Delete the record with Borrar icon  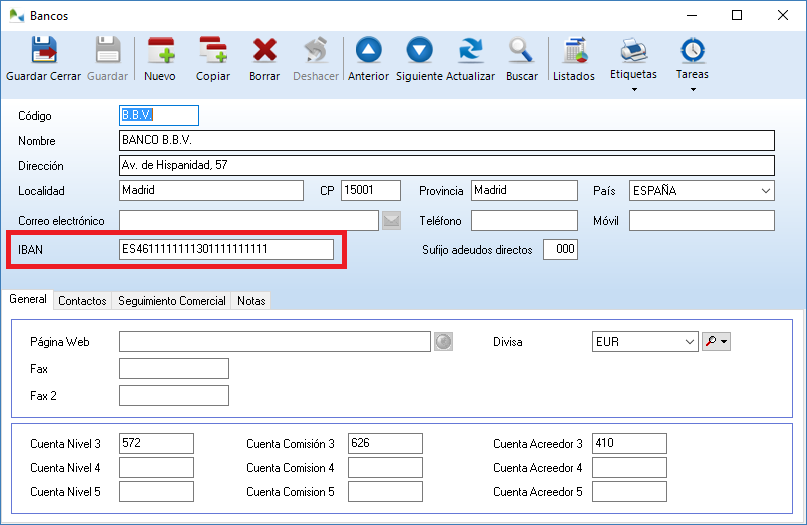[x=264, y=52]
